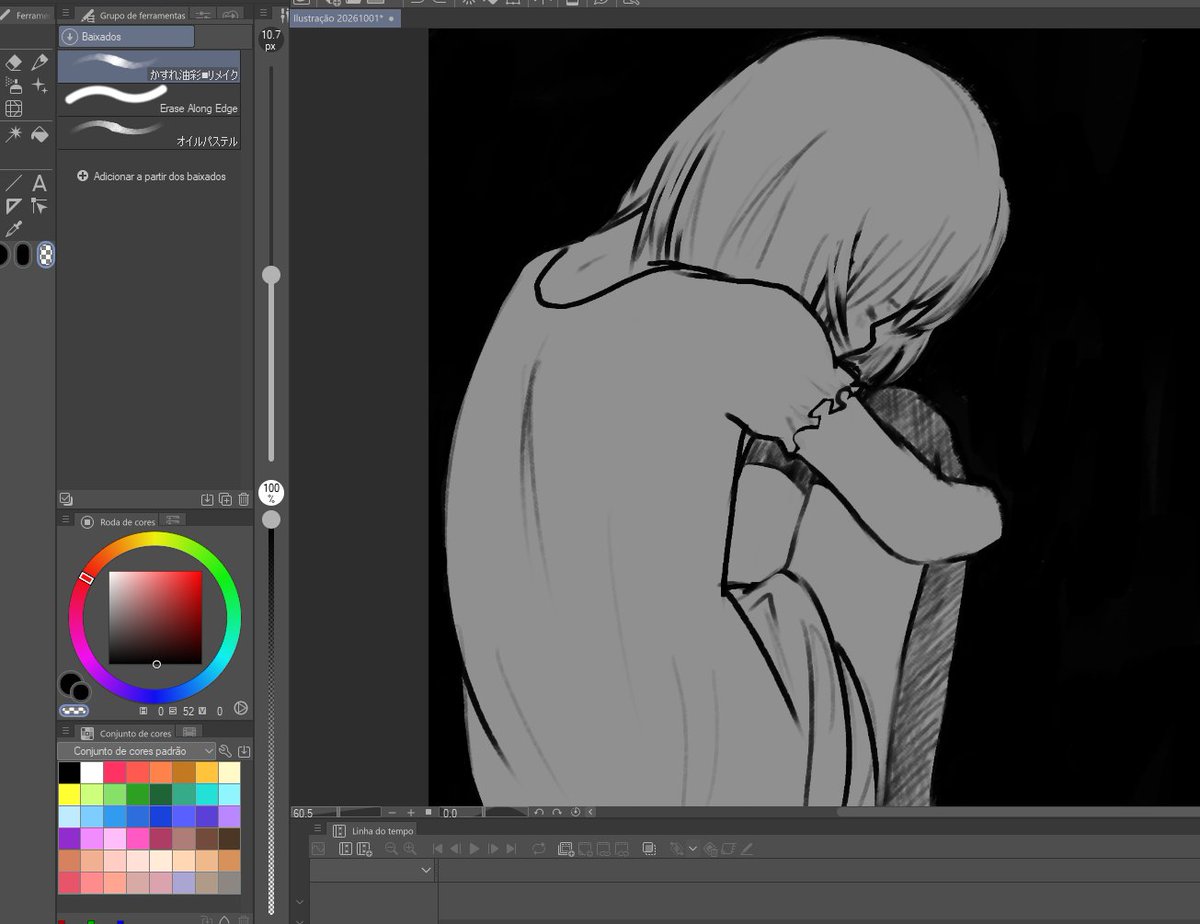The image size is (1200, 924).
Task: Select the Ilustração 20261001 document tab
Action: [x=345, y=18]
